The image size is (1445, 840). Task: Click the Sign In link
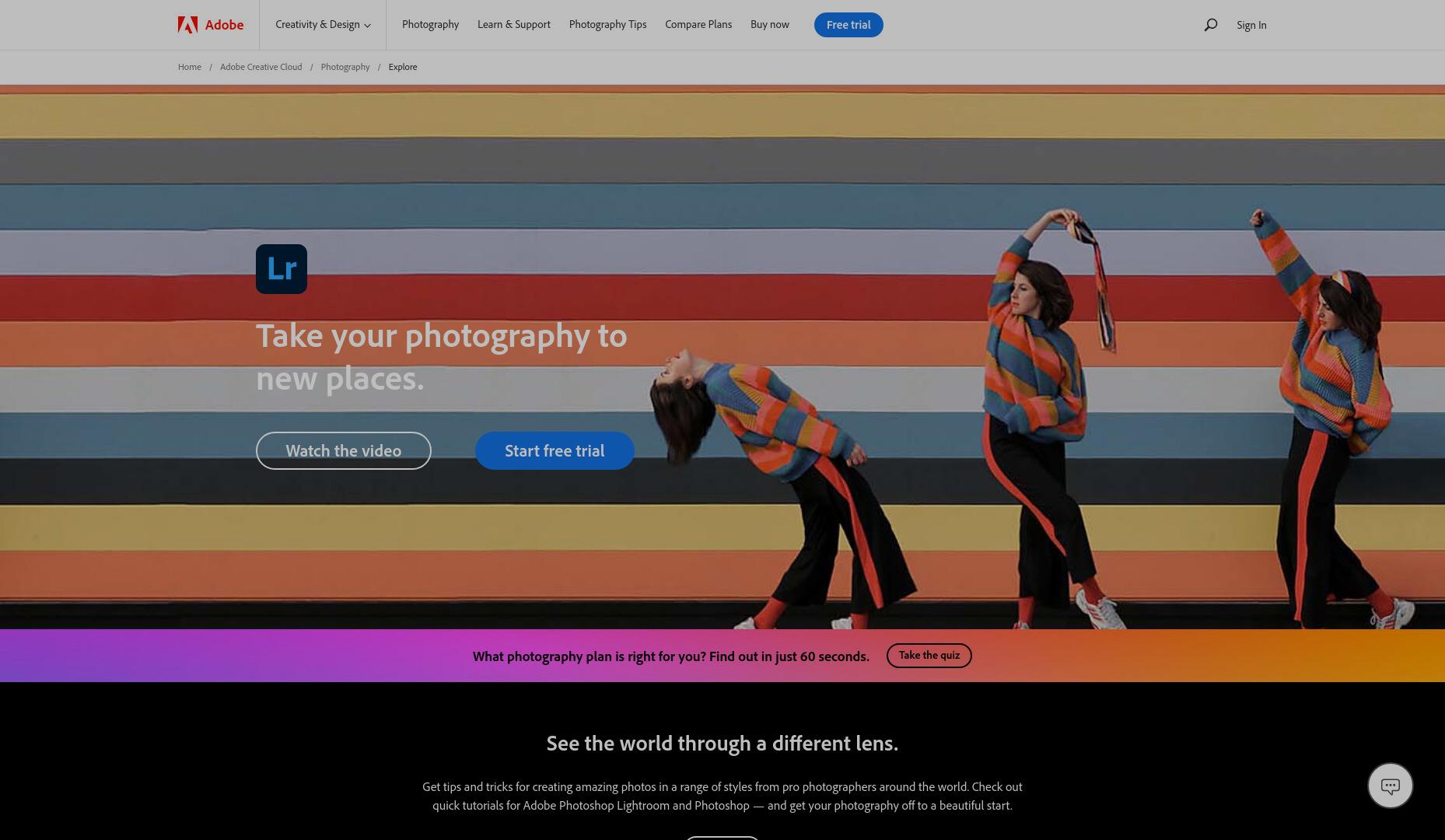(1251, 25)
